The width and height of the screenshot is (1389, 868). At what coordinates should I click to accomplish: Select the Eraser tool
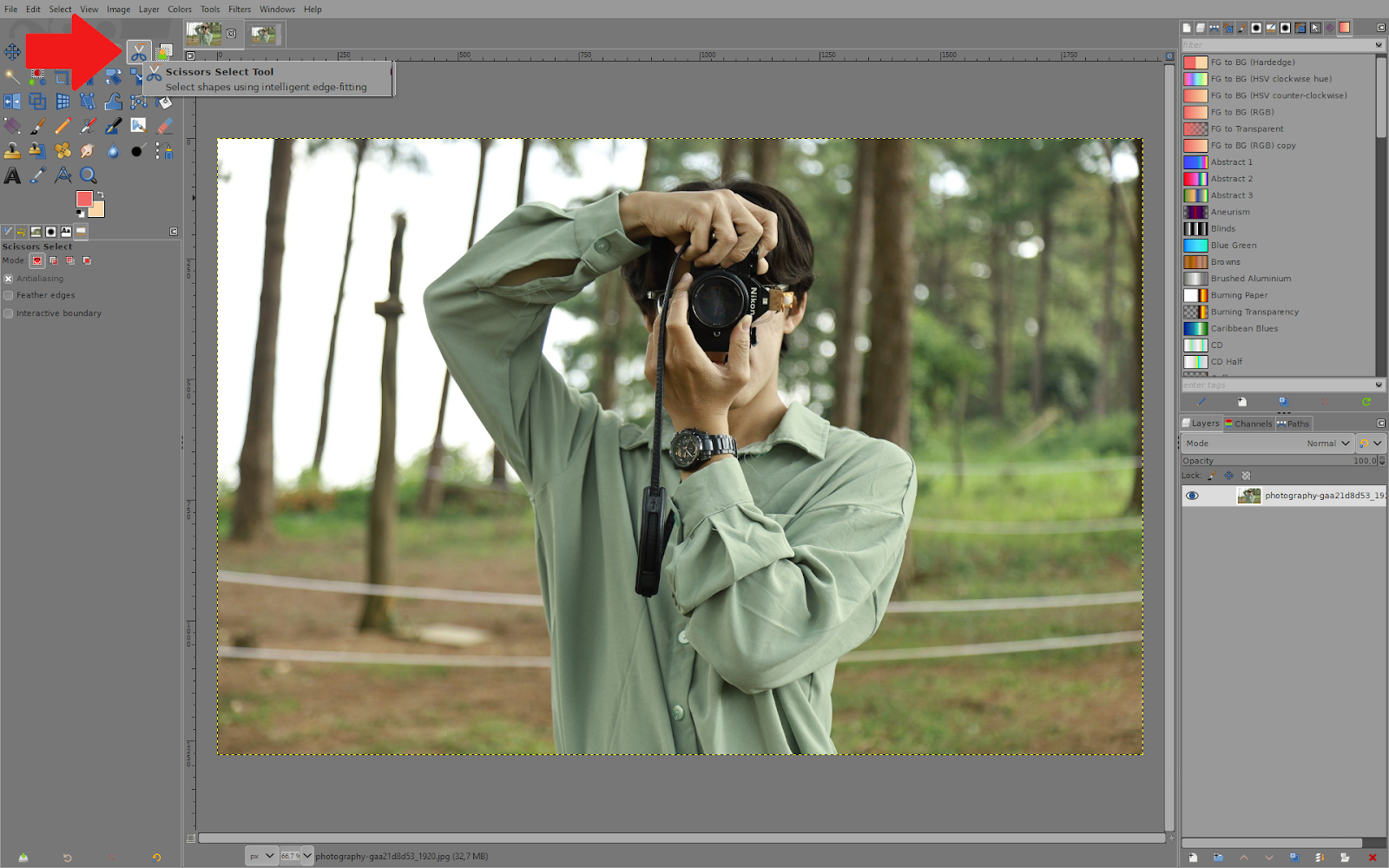pos(164,125)
